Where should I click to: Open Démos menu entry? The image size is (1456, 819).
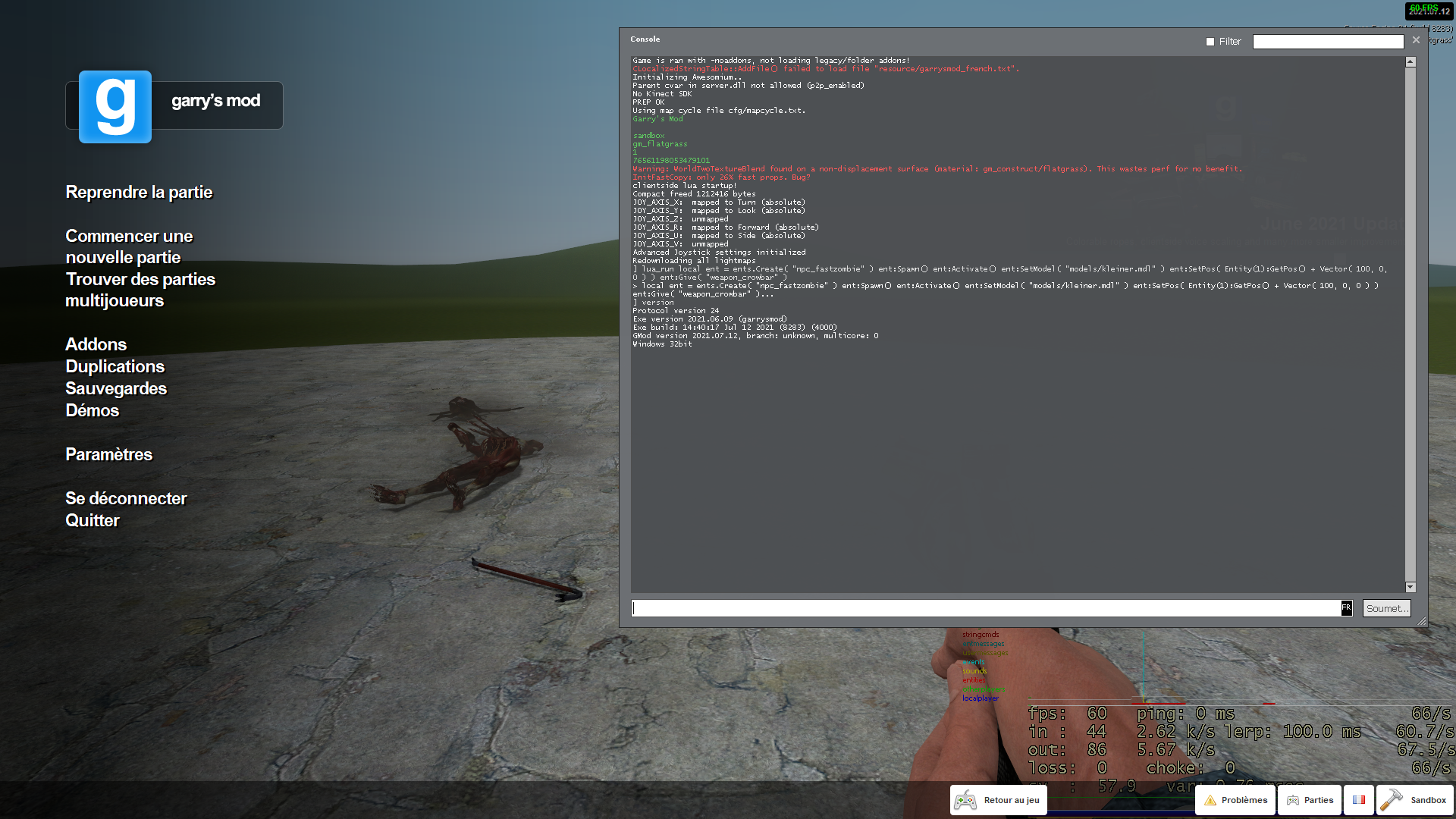(92, 411)
